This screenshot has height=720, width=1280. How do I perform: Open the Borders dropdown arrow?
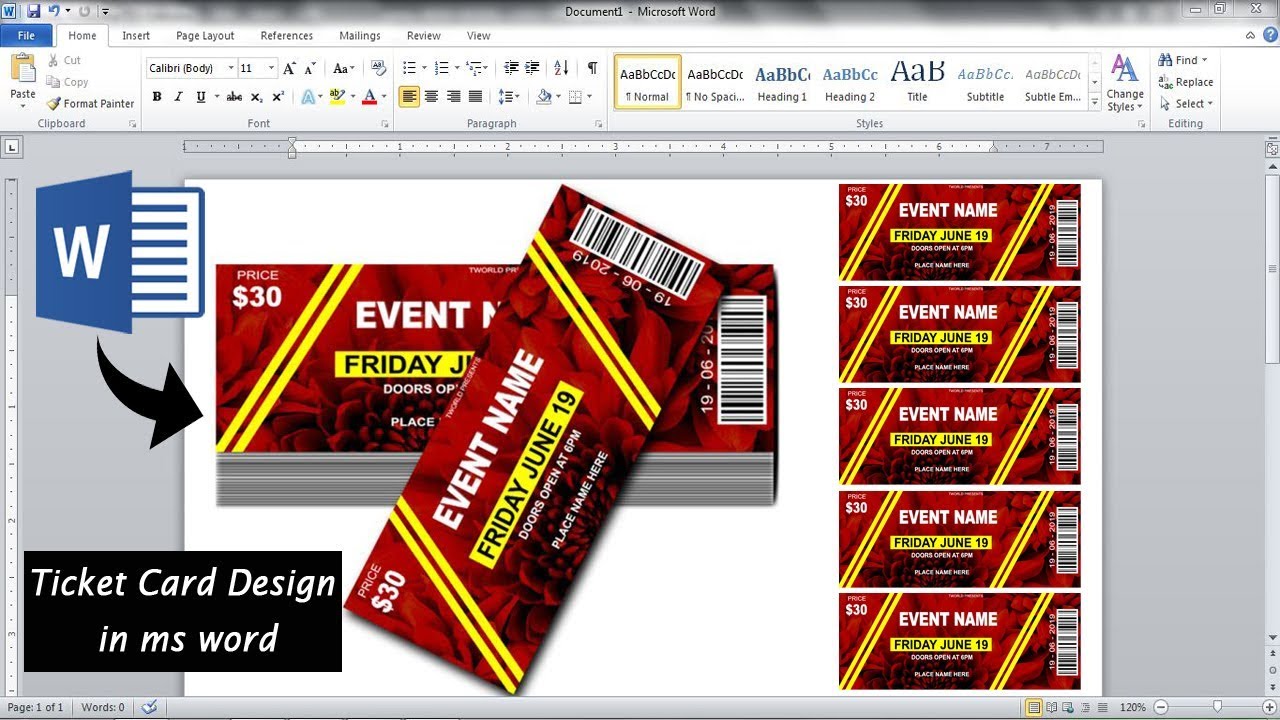587,97
